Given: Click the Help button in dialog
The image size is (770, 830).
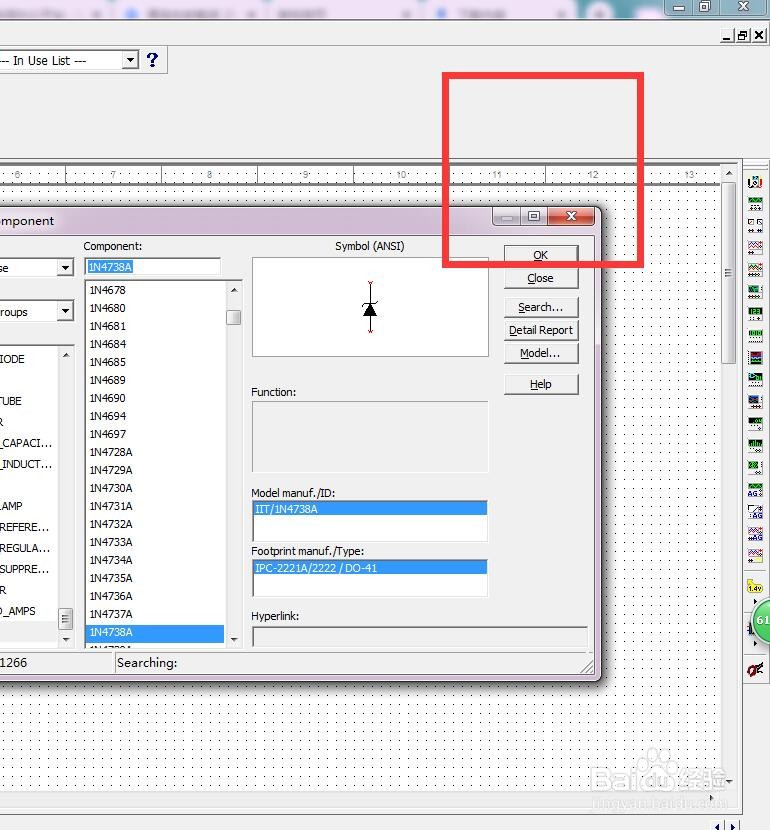Looking at the screenshot, I should coord(541,384).
